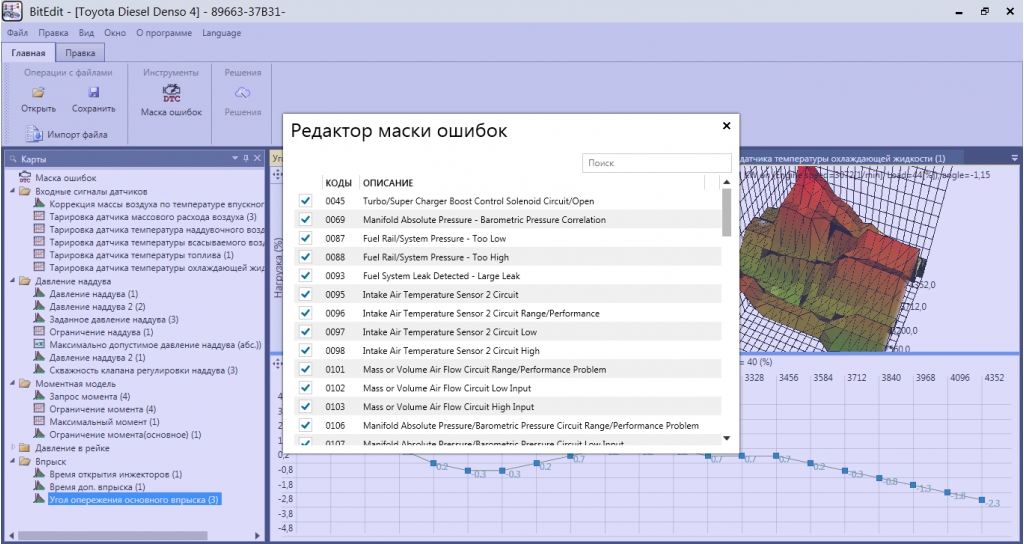
Task: Collapse the Входные сигналы датчиков folder
Action: point(13,191)
